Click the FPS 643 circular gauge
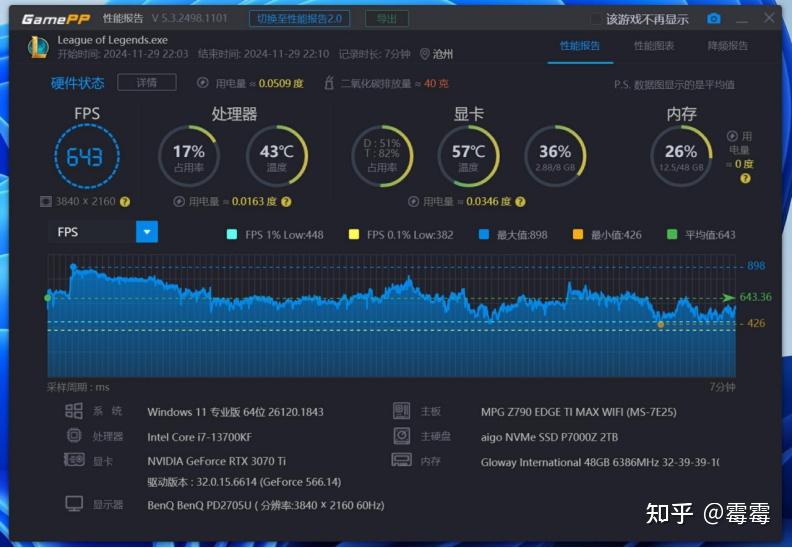792x548 pixels. (x=87, y=156)
